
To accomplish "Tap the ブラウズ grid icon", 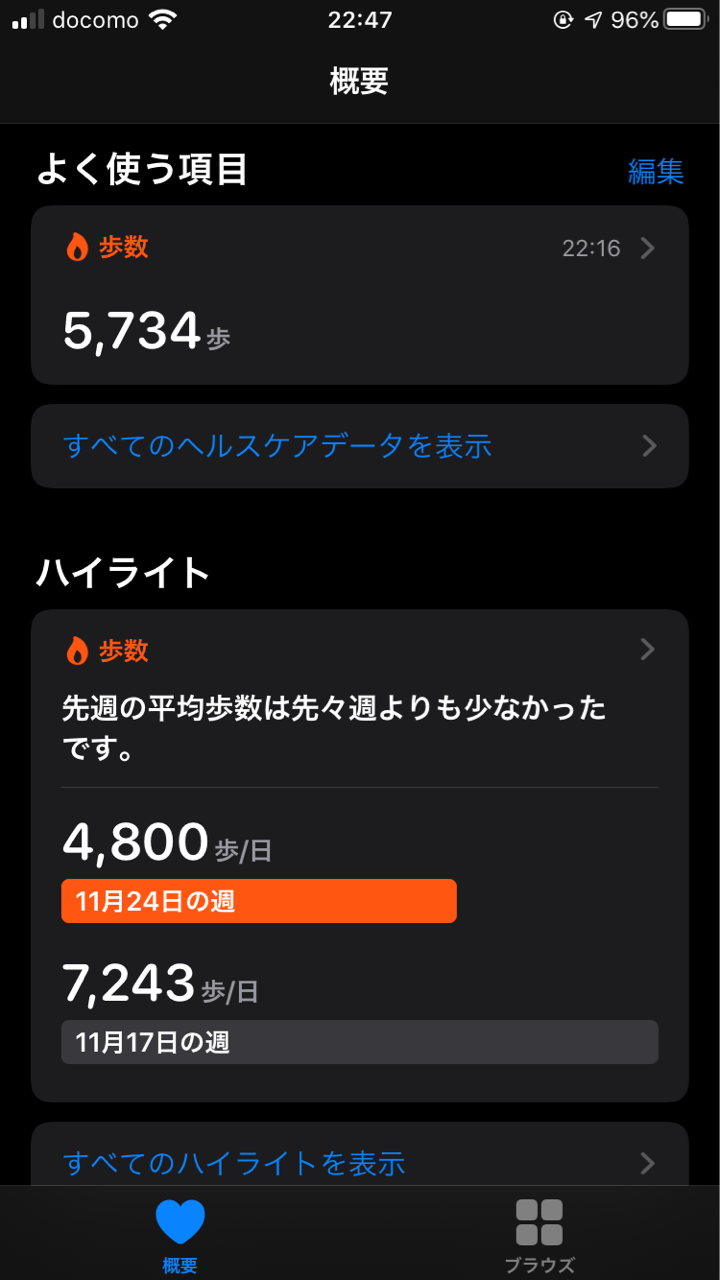I will pyautogui.click(x=539, y=1222).
